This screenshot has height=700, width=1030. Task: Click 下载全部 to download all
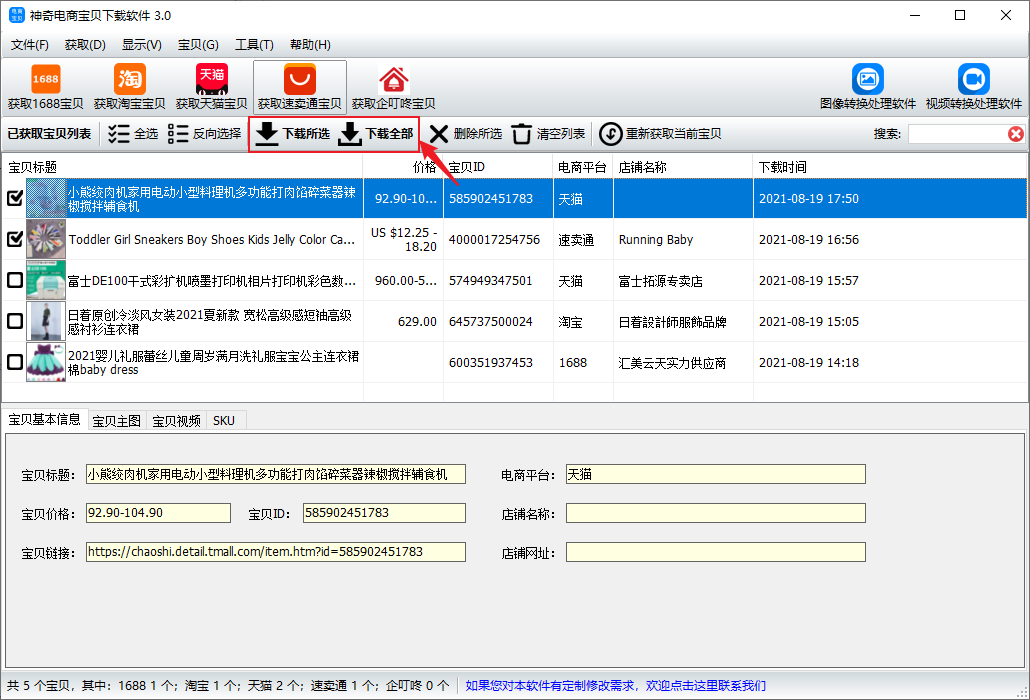pos(376,134)
